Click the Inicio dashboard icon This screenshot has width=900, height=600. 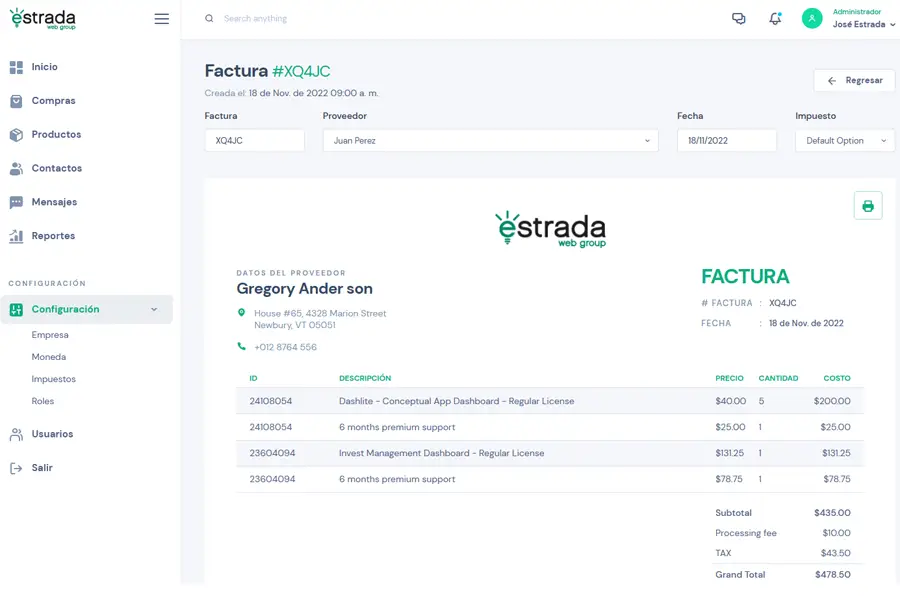point(16,67)
